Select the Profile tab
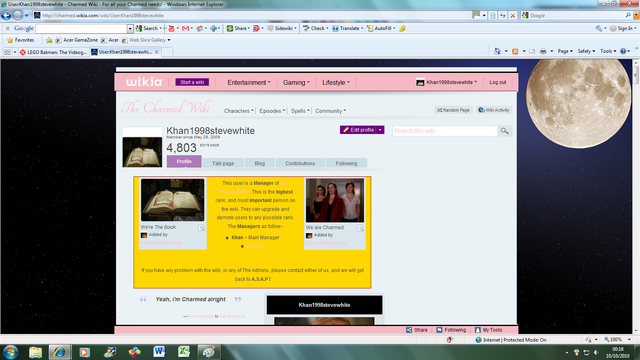 (x=184, y=162)
